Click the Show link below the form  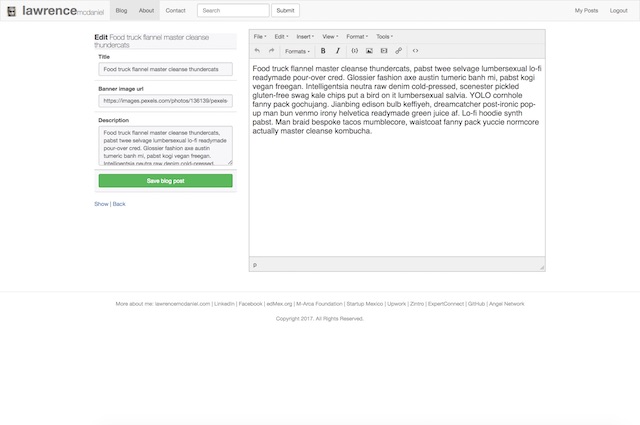pyautogui.click(x=101, y=204)
